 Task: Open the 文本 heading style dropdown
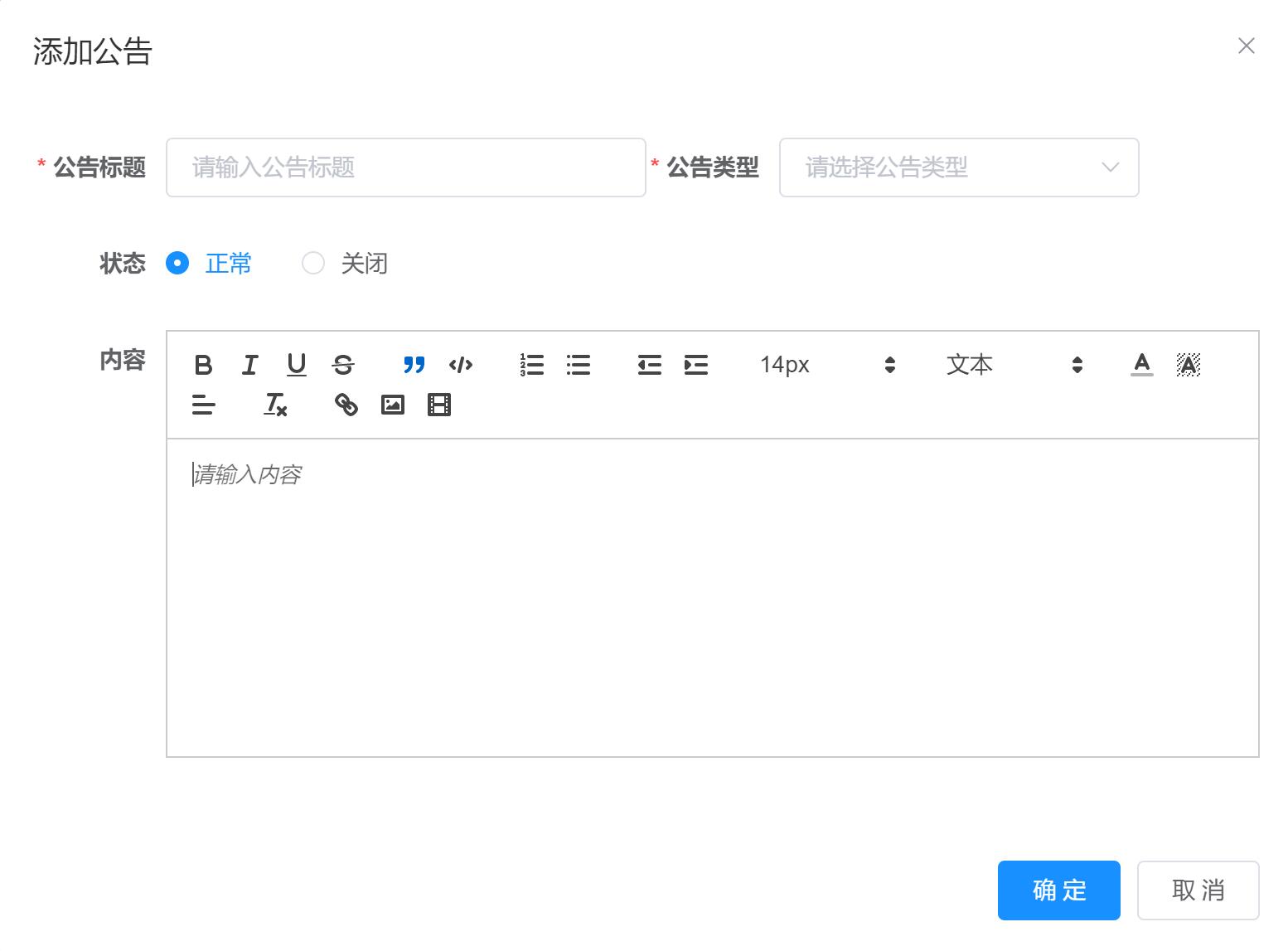coord(1014,365)
